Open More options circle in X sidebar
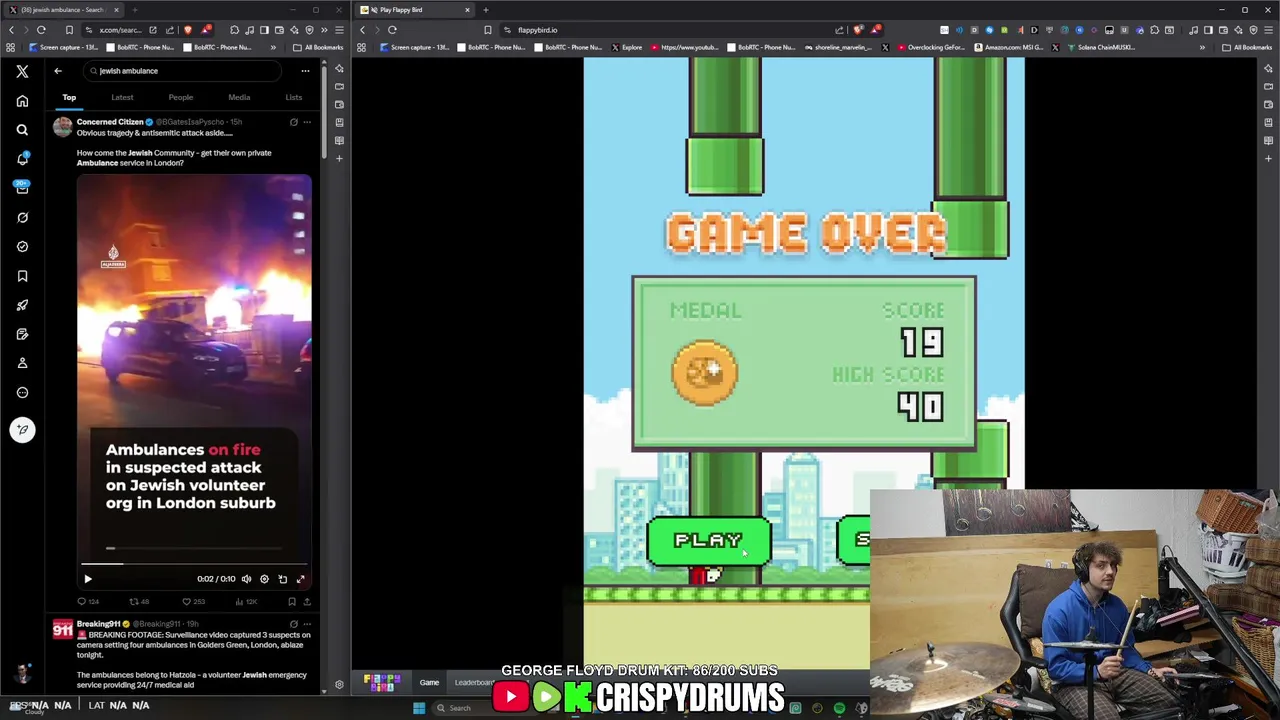Image resolution: width=1280 pixels, height=720 pixels. click(x=22, y=393)
